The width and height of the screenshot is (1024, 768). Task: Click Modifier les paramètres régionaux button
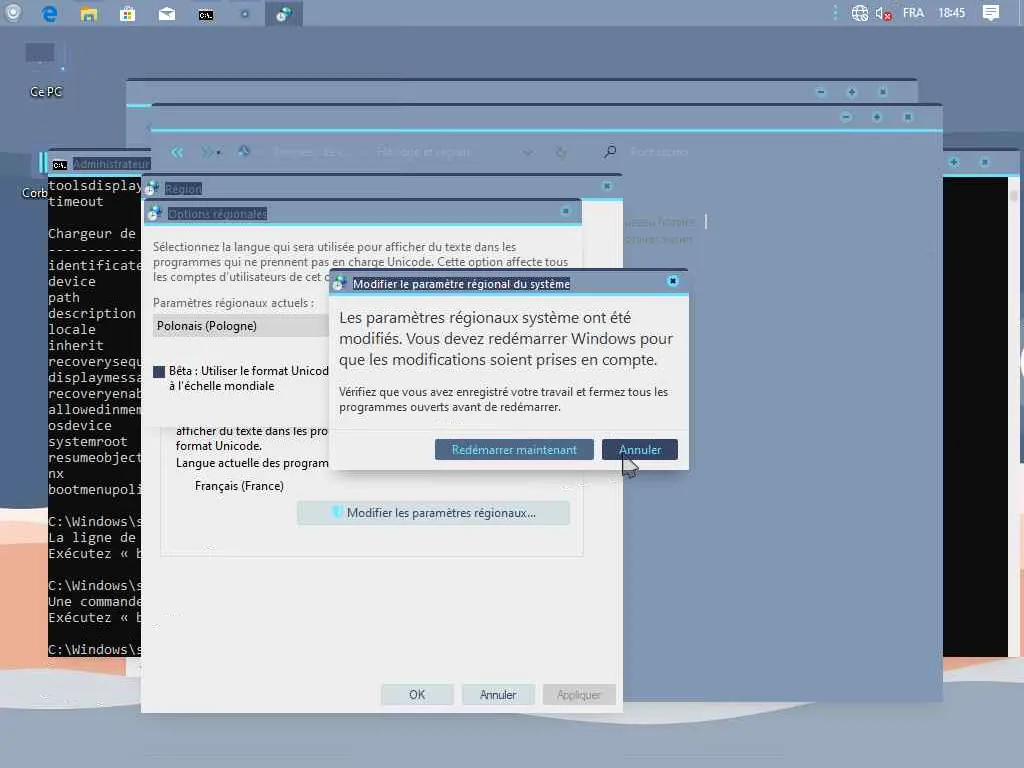tap(434, 513)
